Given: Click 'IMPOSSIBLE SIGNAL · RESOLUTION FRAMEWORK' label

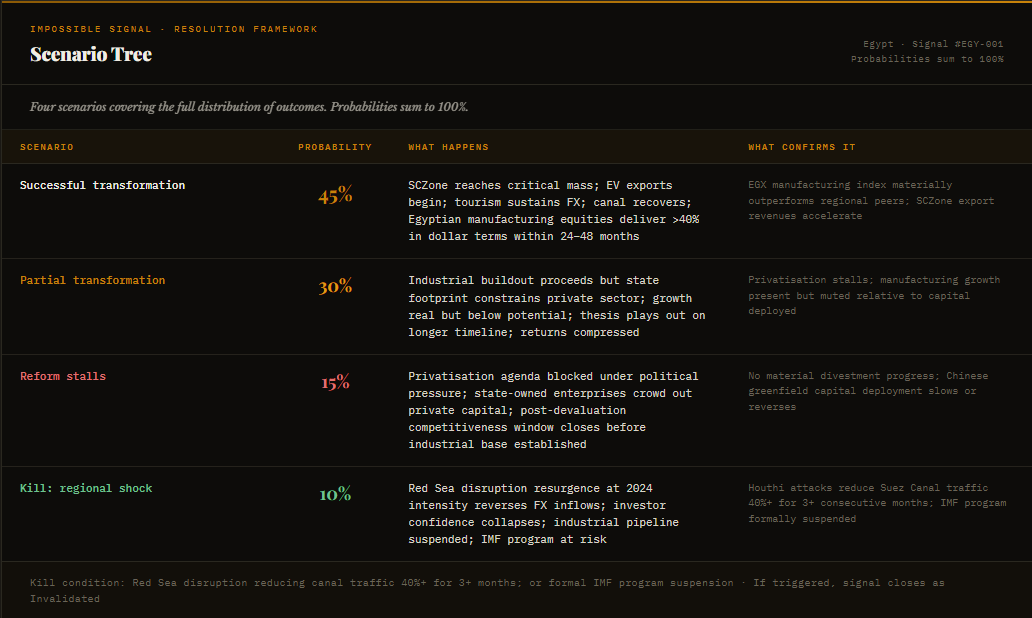Looking at the screenshot, I should tap(174, 29).
